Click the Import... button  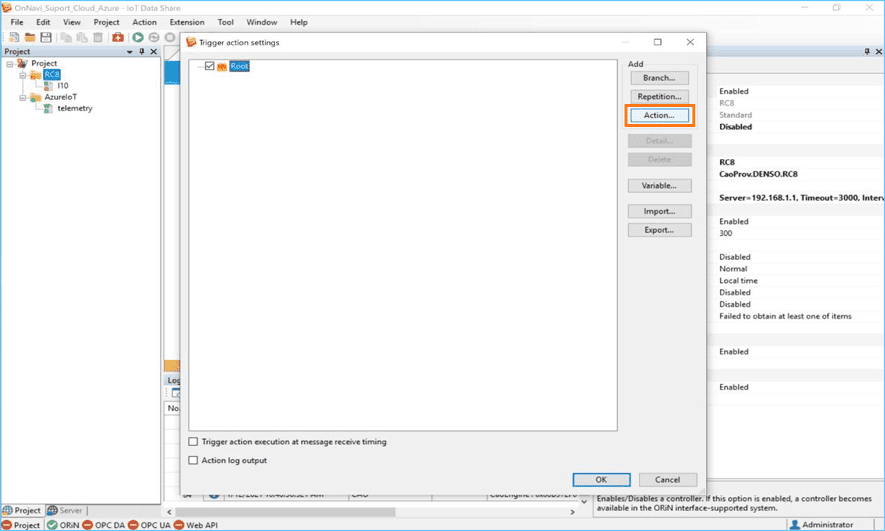[659, 211]
